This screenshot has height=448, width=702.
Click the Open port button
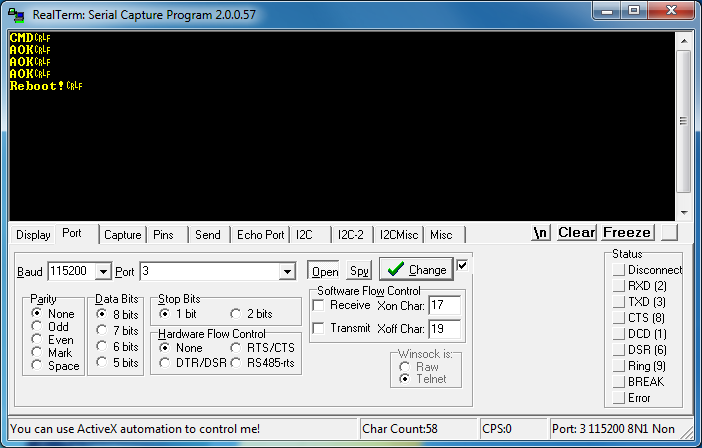click(x=325, y=271)
